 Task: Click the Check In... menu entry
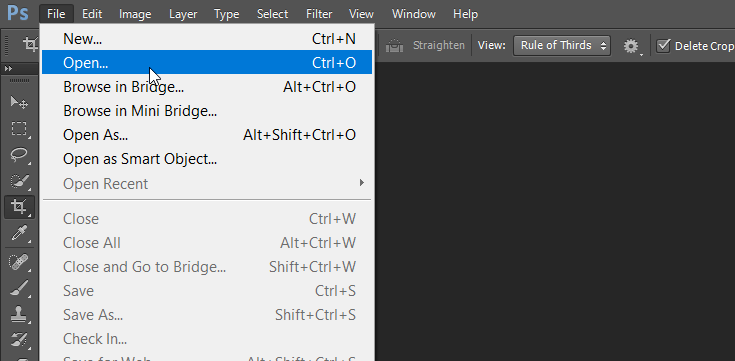tap(207, 338)
